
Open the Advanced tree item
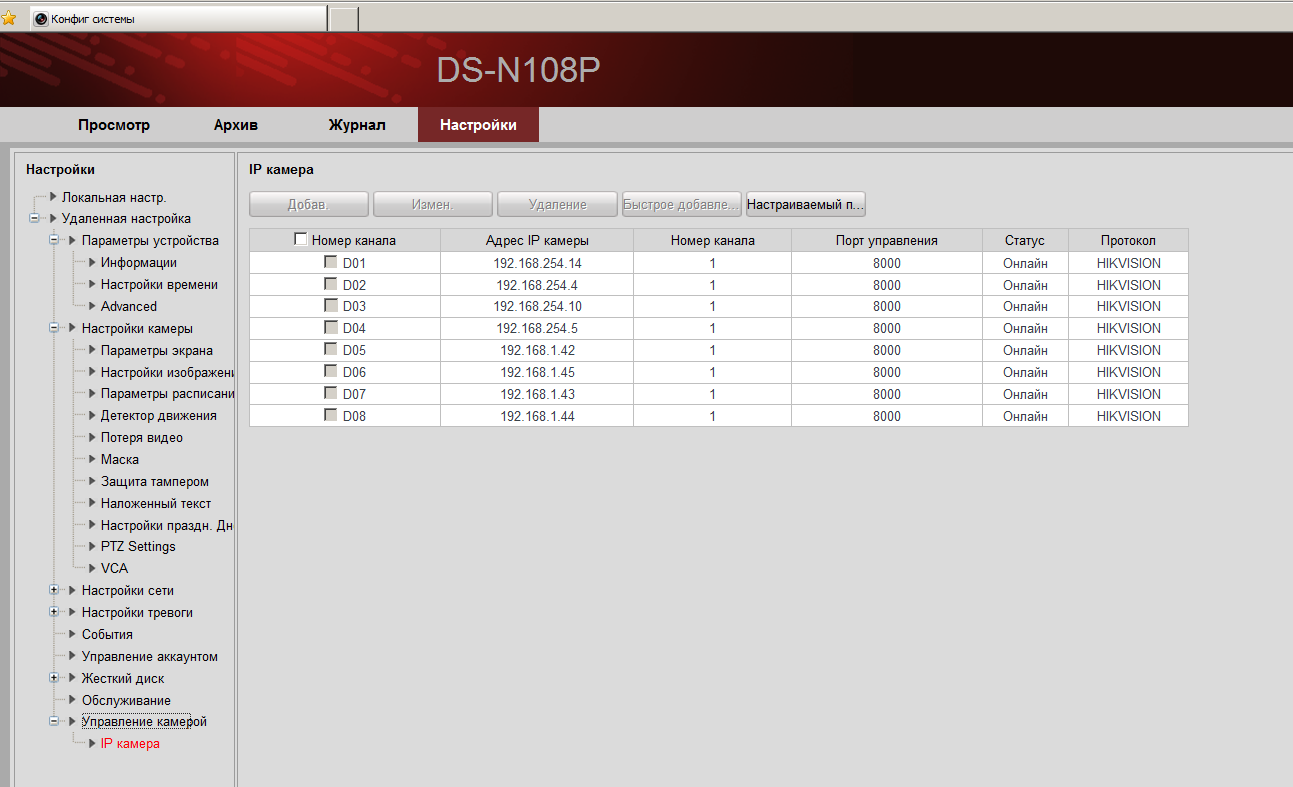pos(129,307)
